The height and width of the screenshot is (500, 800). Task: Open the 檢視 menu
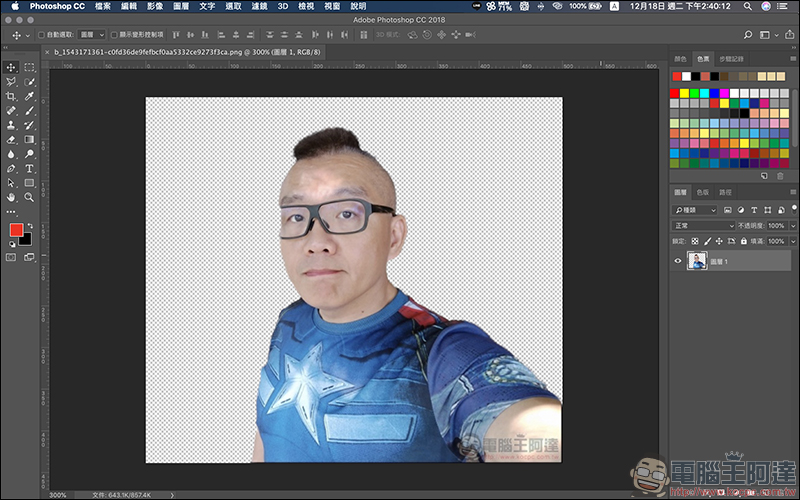click(x=306, y=6)
